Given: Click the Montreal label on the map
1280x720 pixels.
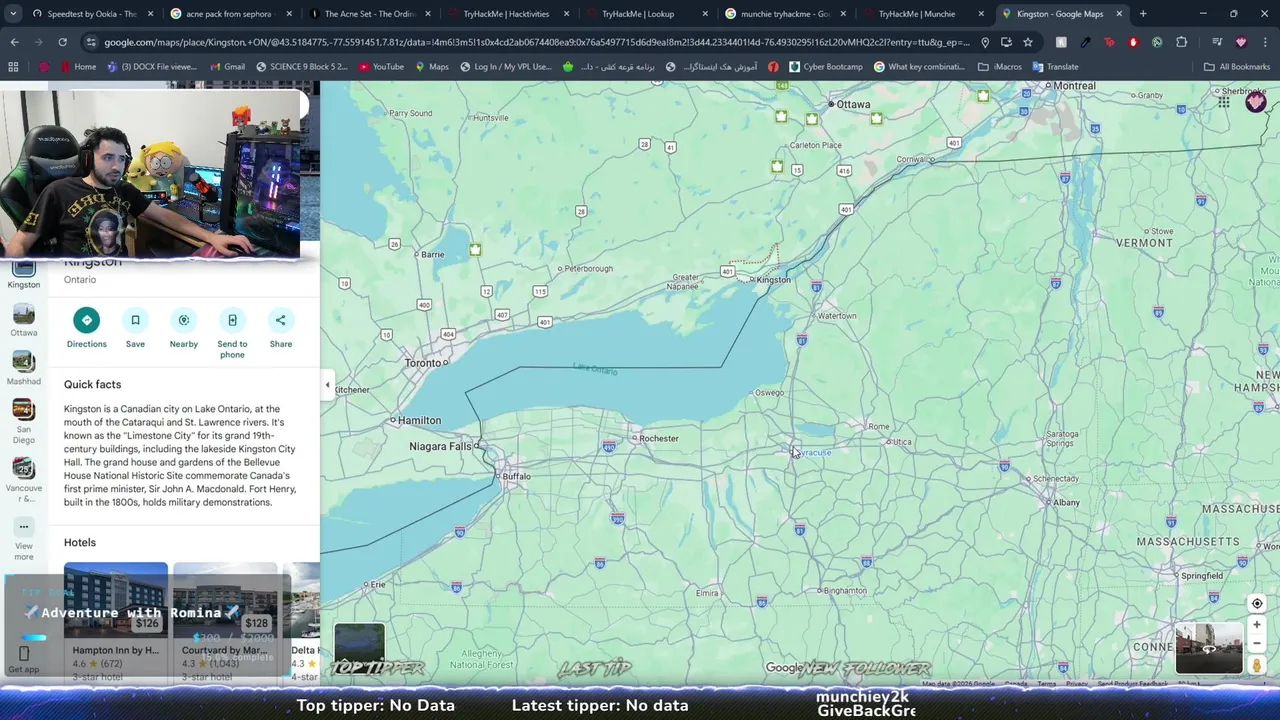Looking at the screenshot, I should 1074,86.
